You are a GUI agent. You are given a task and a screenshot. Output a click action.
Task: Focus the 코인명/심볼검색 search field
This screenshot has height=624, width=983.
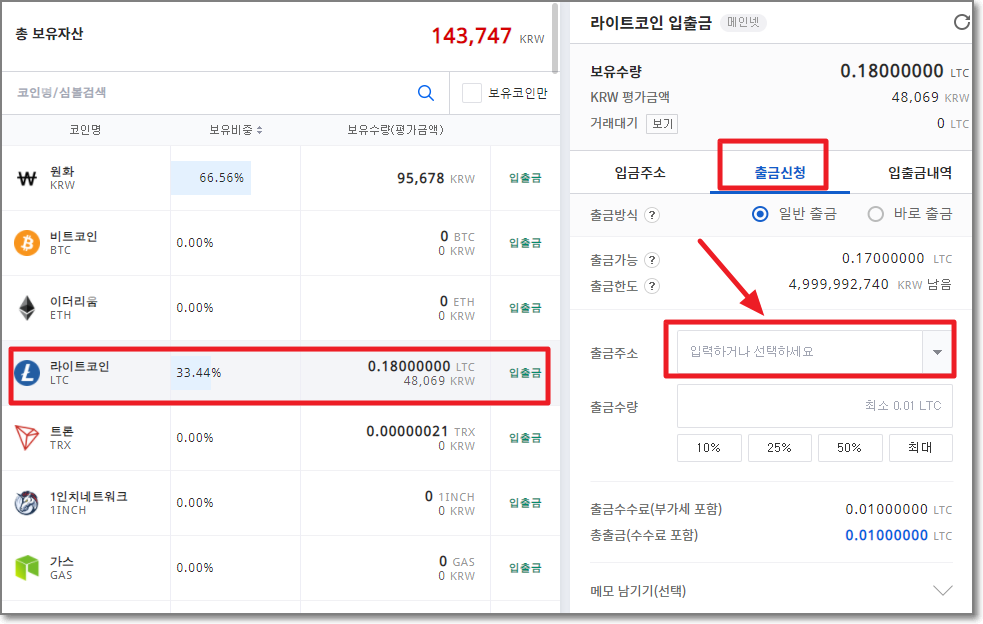tap(213, 93)
